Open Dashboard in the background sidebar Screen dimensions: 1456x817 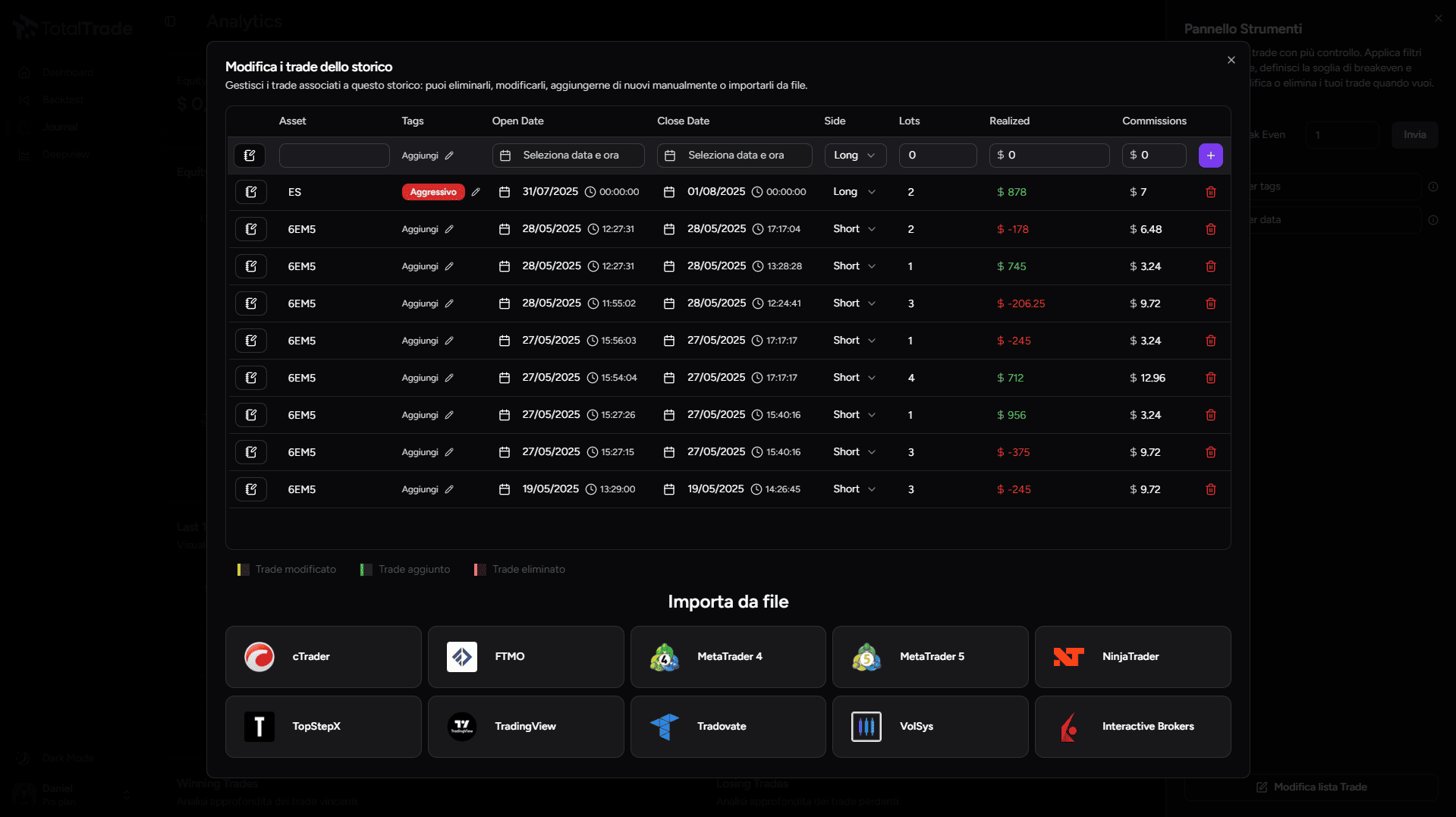[x=68, y=73]
